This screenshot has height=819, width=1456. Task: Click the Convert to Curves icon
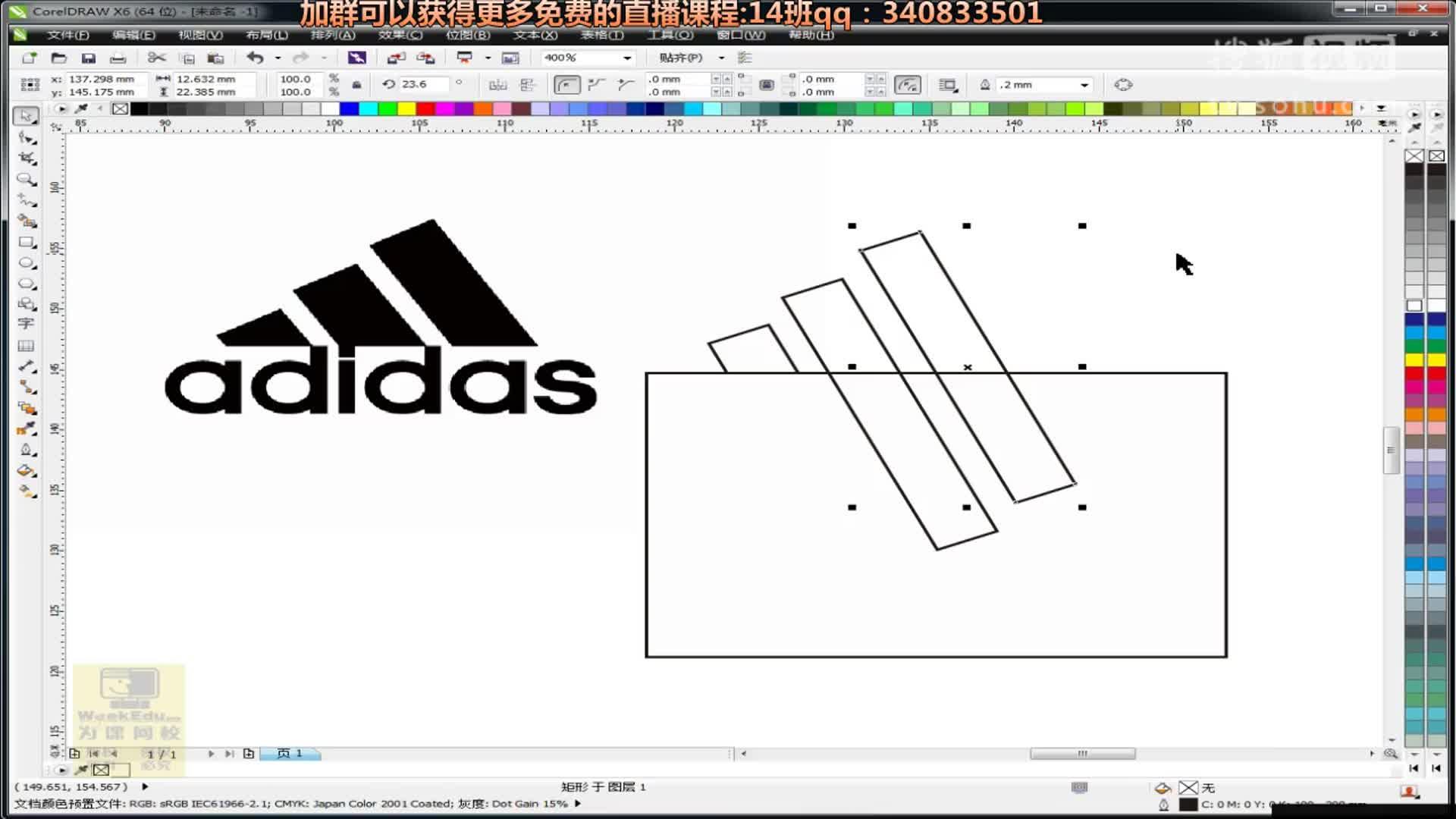tap(1123, 85)
